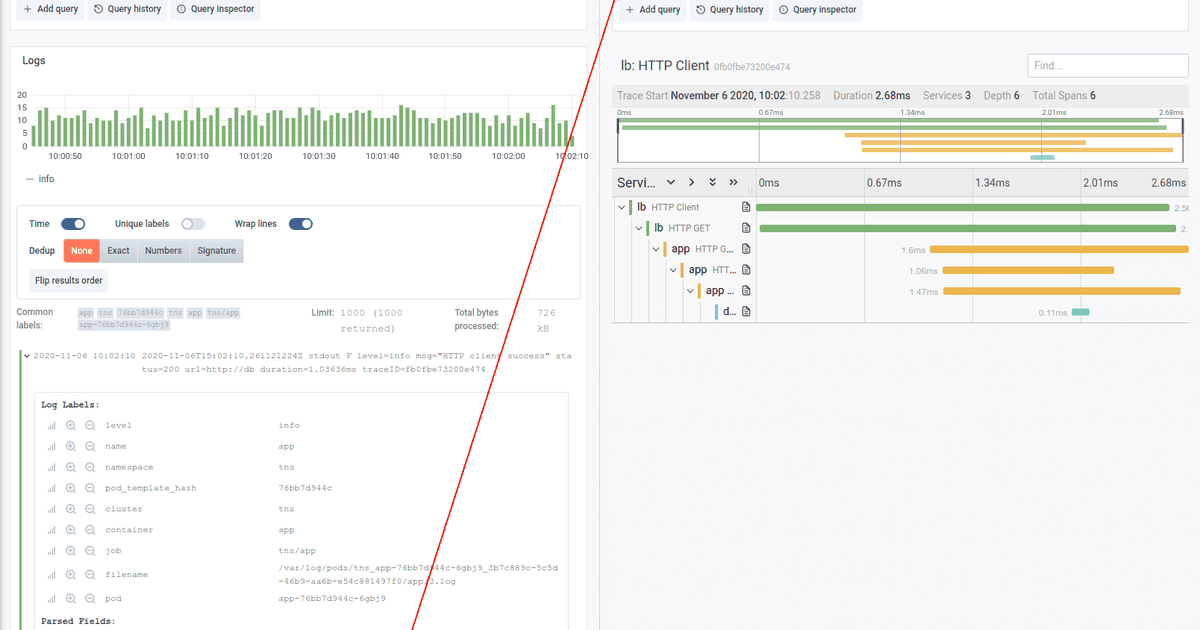The height and width of the screenshot is (630, 1200).
Task: Turn off the Time toggle
Action: pyautogui.click(x=73, y=224)
